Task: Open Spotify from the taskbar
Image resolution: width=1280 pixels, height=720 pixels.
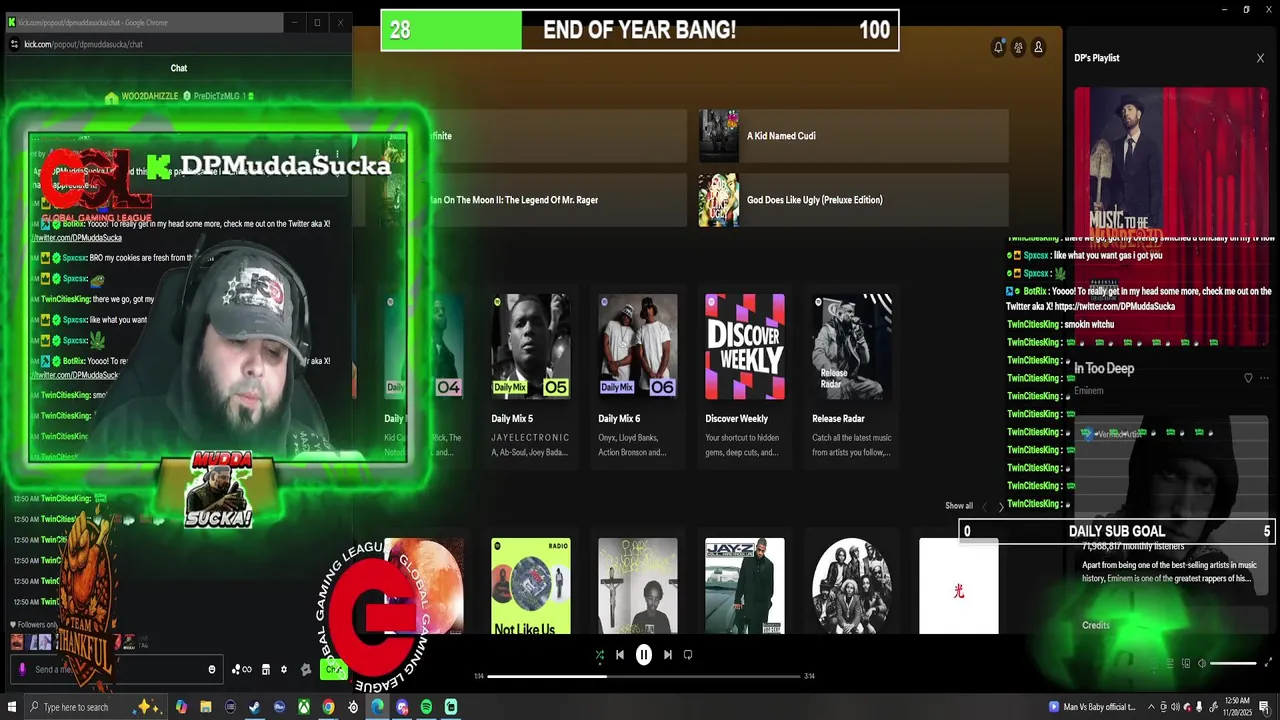Action: [x=426, y=707]
